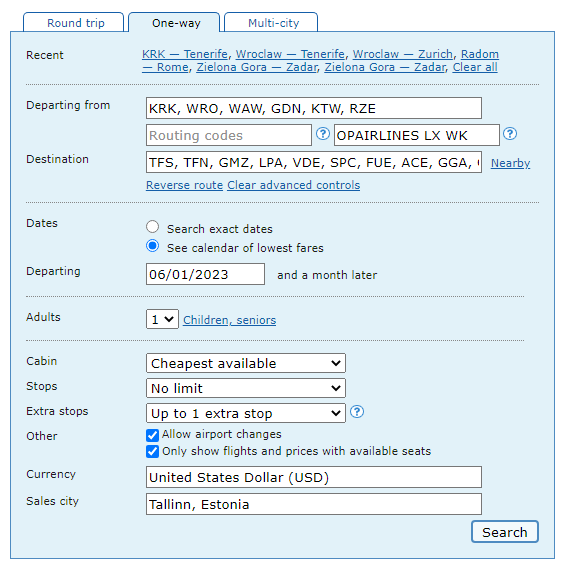Click the Currency field
This screenshot has width=565, height=565.
coord(314,477)
